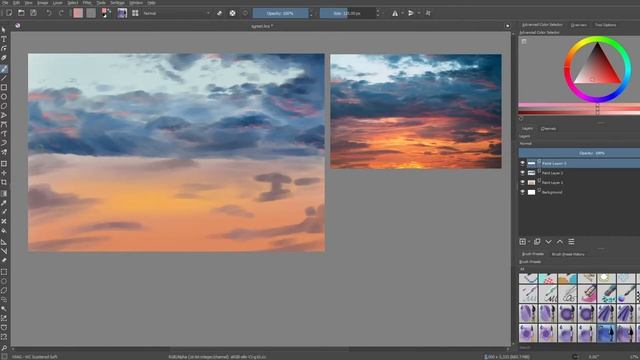Viewport: 640px width, 360px height.
Task: Switch to the Channels tab
Action: [548, 129]
